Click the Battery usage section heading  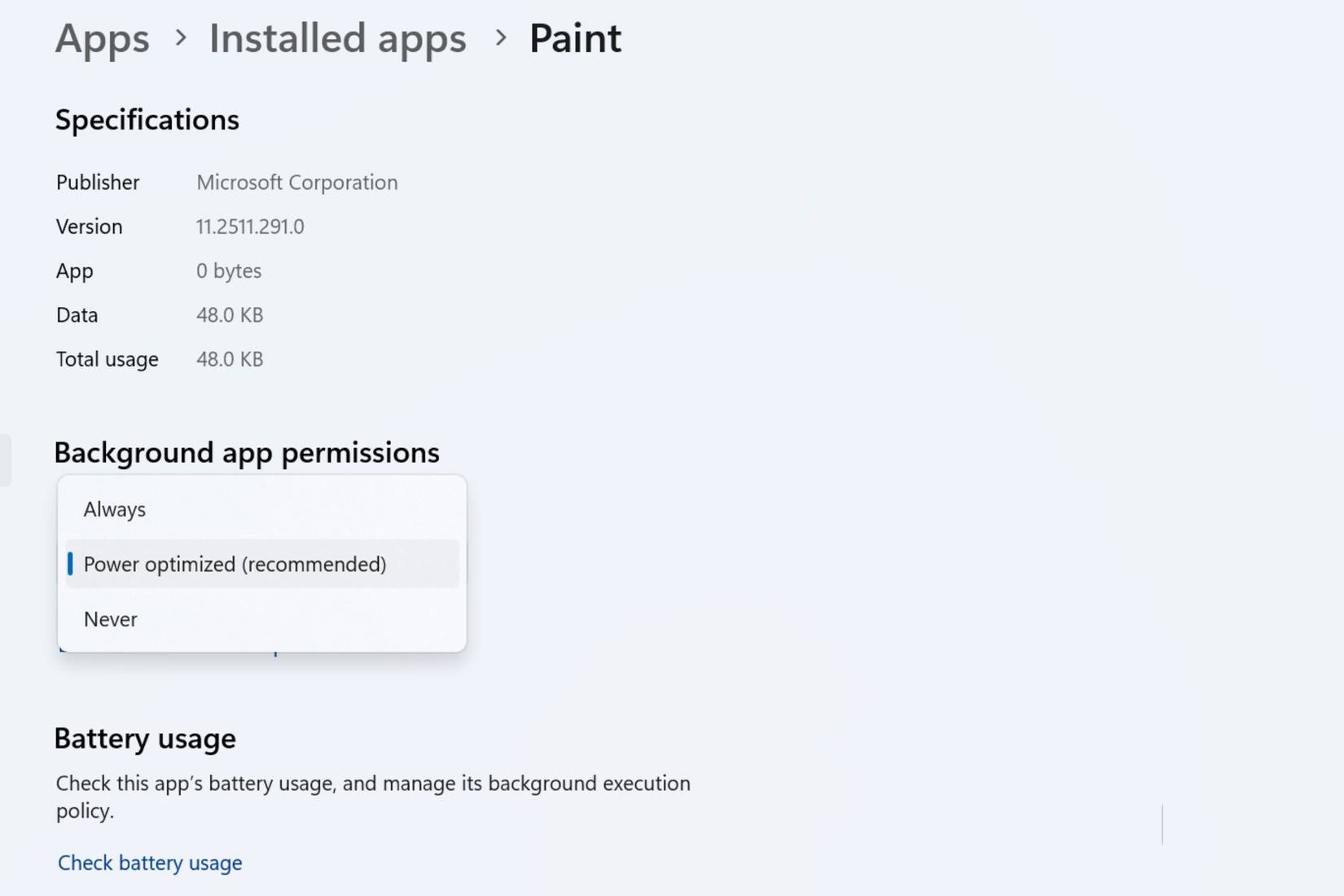145,738
